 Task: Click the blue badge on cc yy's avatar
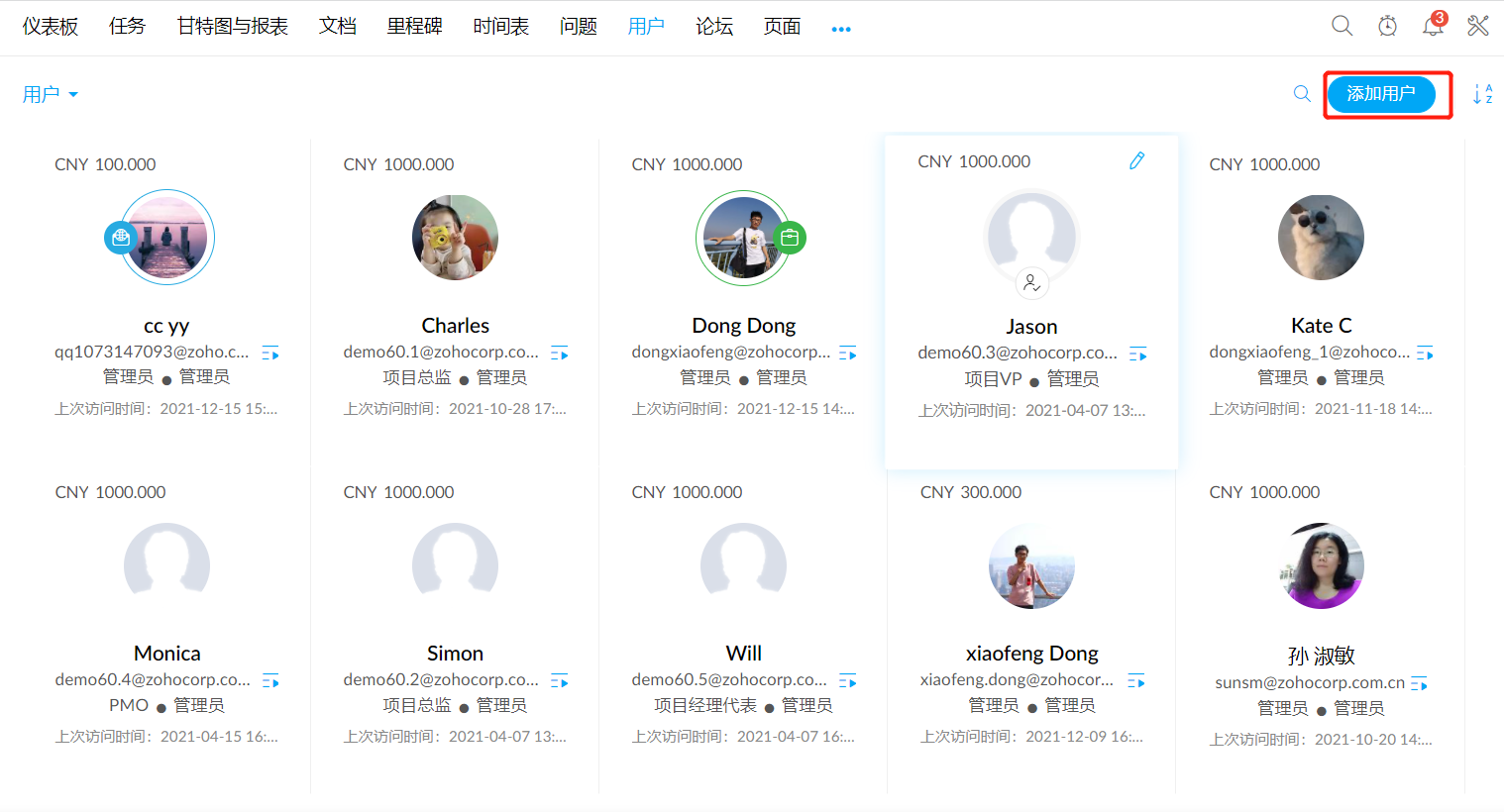tap(121, 238)
